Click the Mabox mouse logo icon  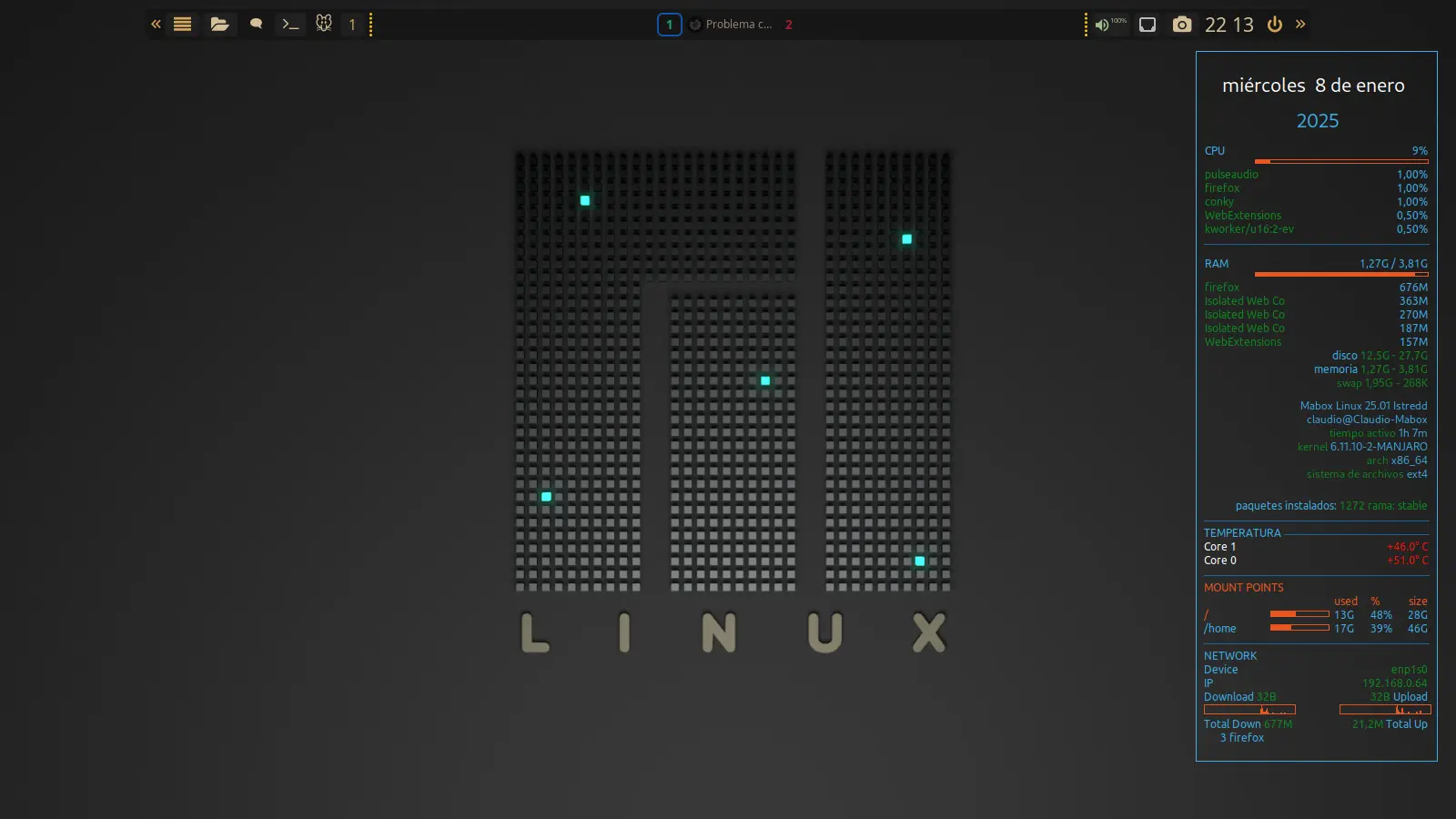point(323,24)
